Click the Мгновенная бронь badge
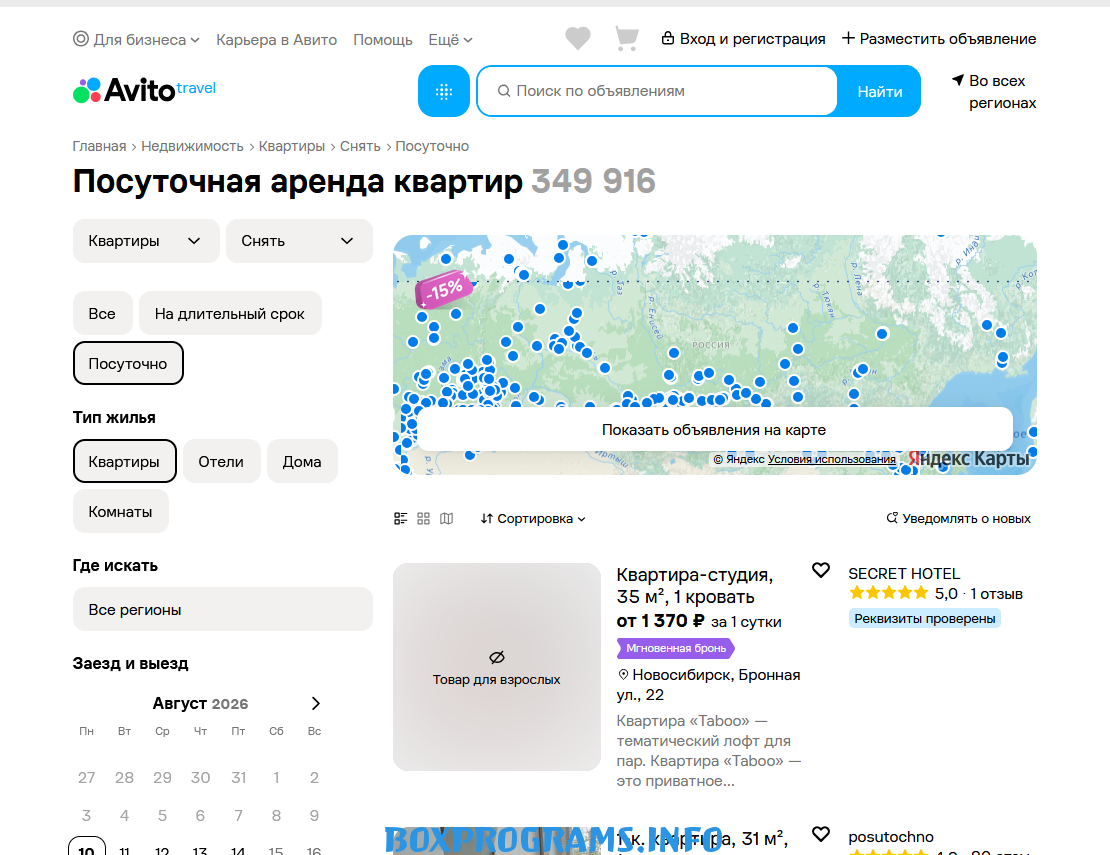1110x855 pixels. [x=675, y=648]
